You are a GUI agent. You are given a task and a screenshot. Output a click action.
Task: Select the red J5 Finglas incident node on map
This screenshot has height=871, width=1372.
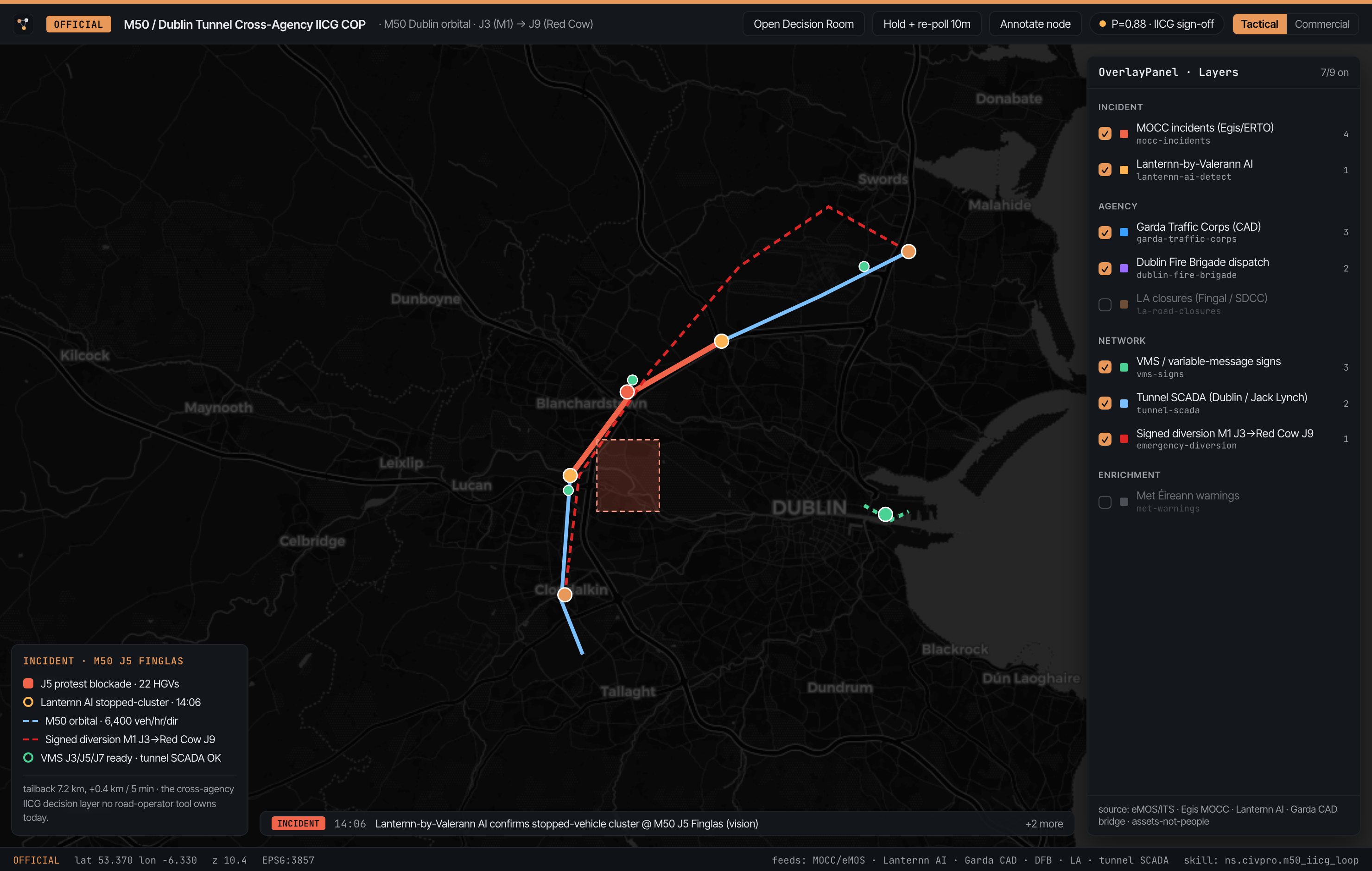(627, 392)
